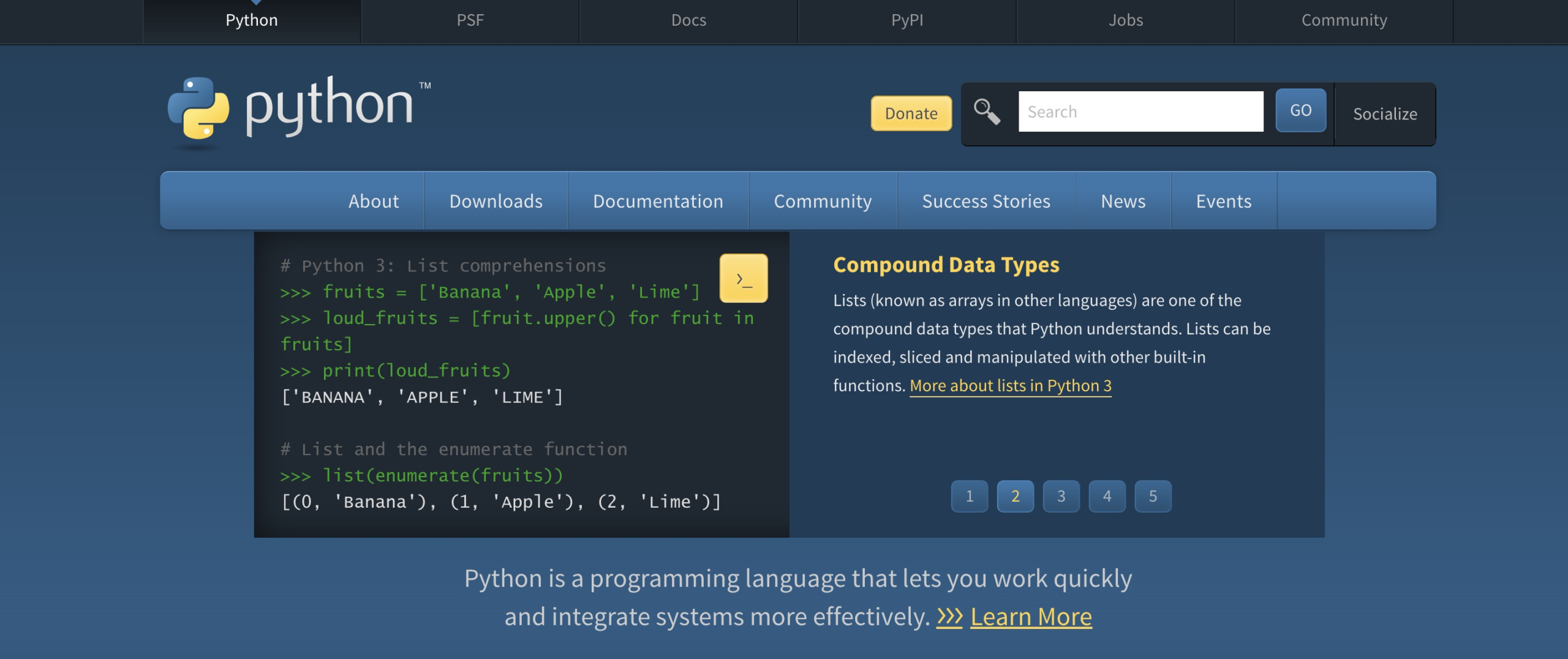
Task: Open the Python top navigation tab
Action: tap(252, 21)
